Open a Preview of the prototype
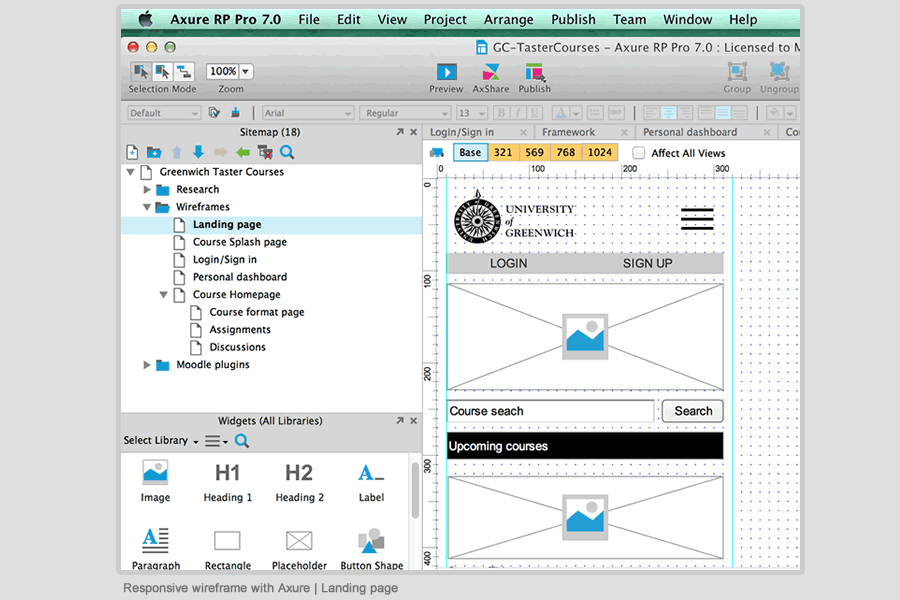Image resolution: width=900 pixels, height=600 pixels. [x=445, y=73]
